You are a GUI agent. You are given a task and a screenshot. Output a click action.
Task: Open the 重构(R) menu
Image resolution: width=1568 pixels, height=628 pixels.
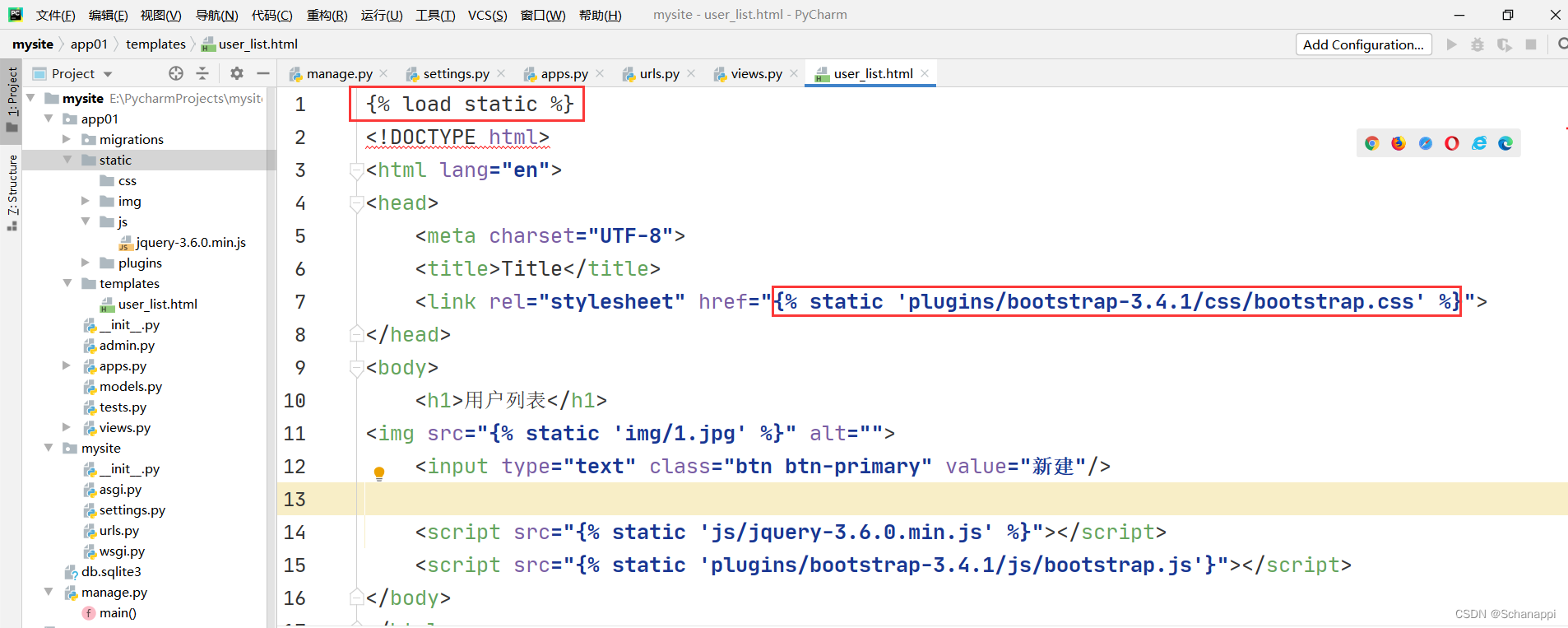pyautogui.click(x=327, y=15)
